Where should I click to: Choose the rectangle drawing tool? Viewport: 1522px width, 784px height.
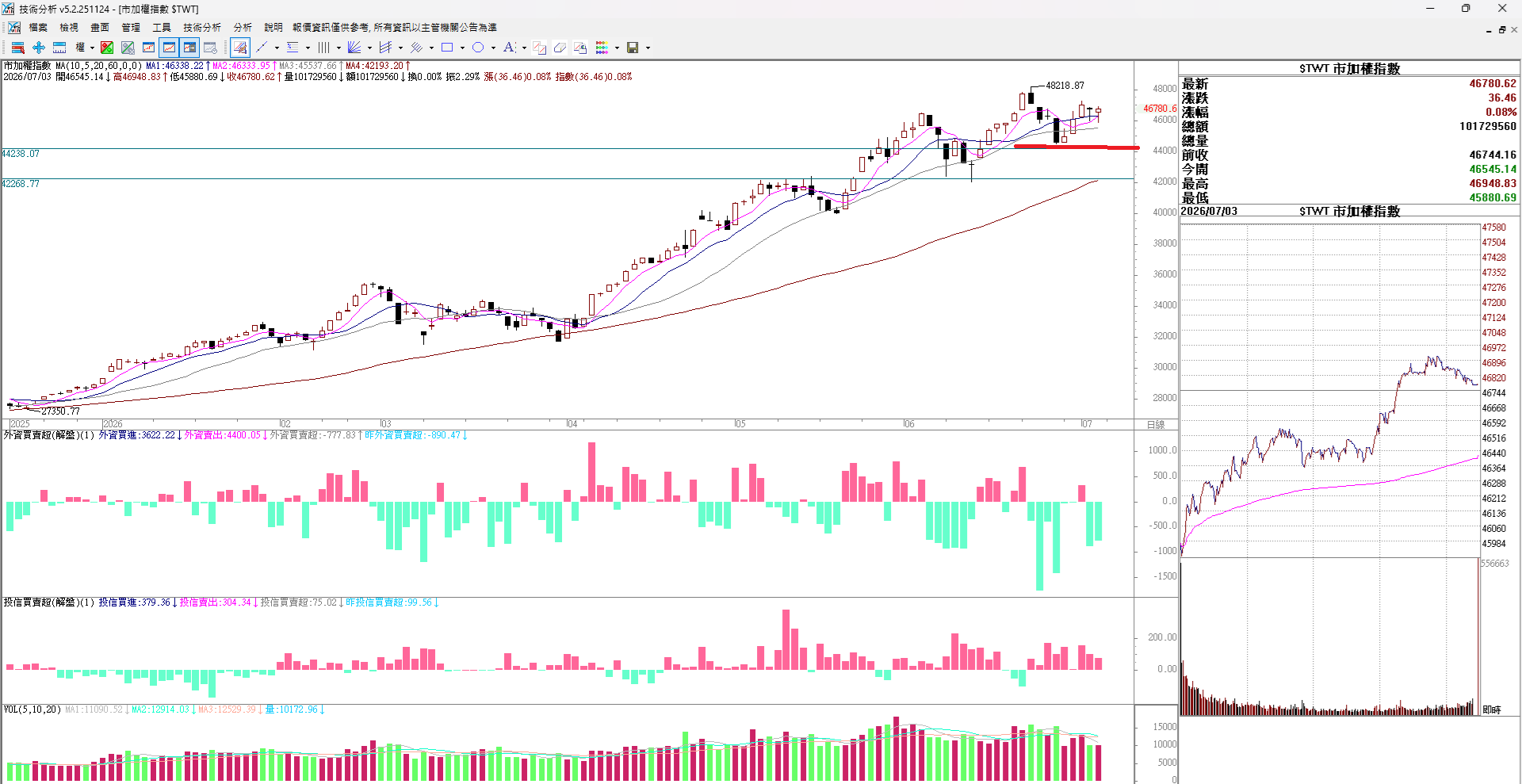(447, 48)
